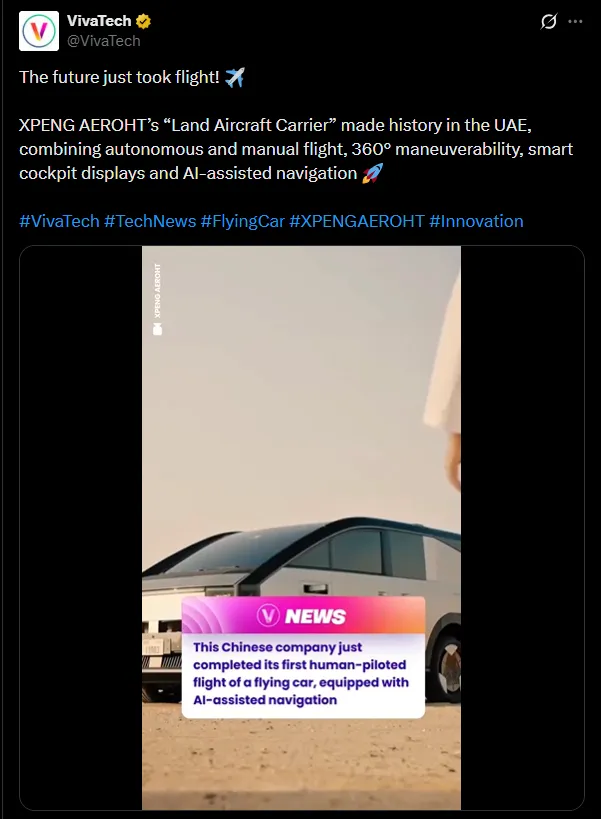Open the VivaTech profile avatar
The width and height of the screenshot is (601, 819).
39,31
